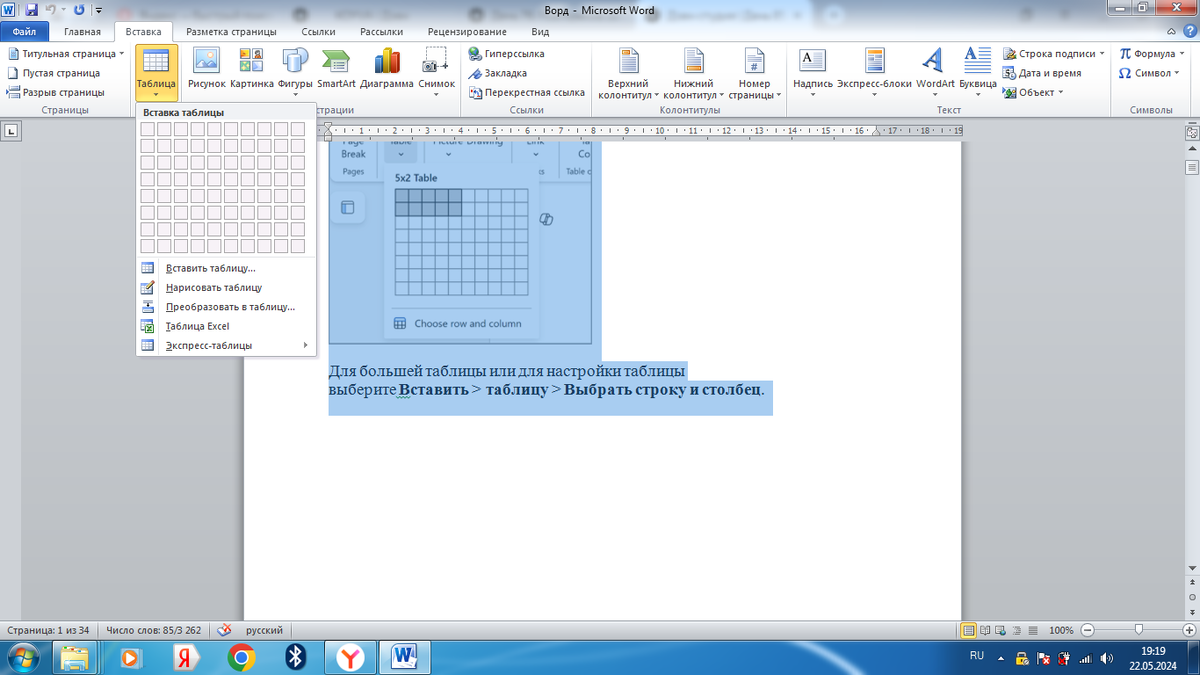The width and height of the screenshot is (1200, 675).
Task: Click the zoom in plus button
Action: pos(1189,631)
